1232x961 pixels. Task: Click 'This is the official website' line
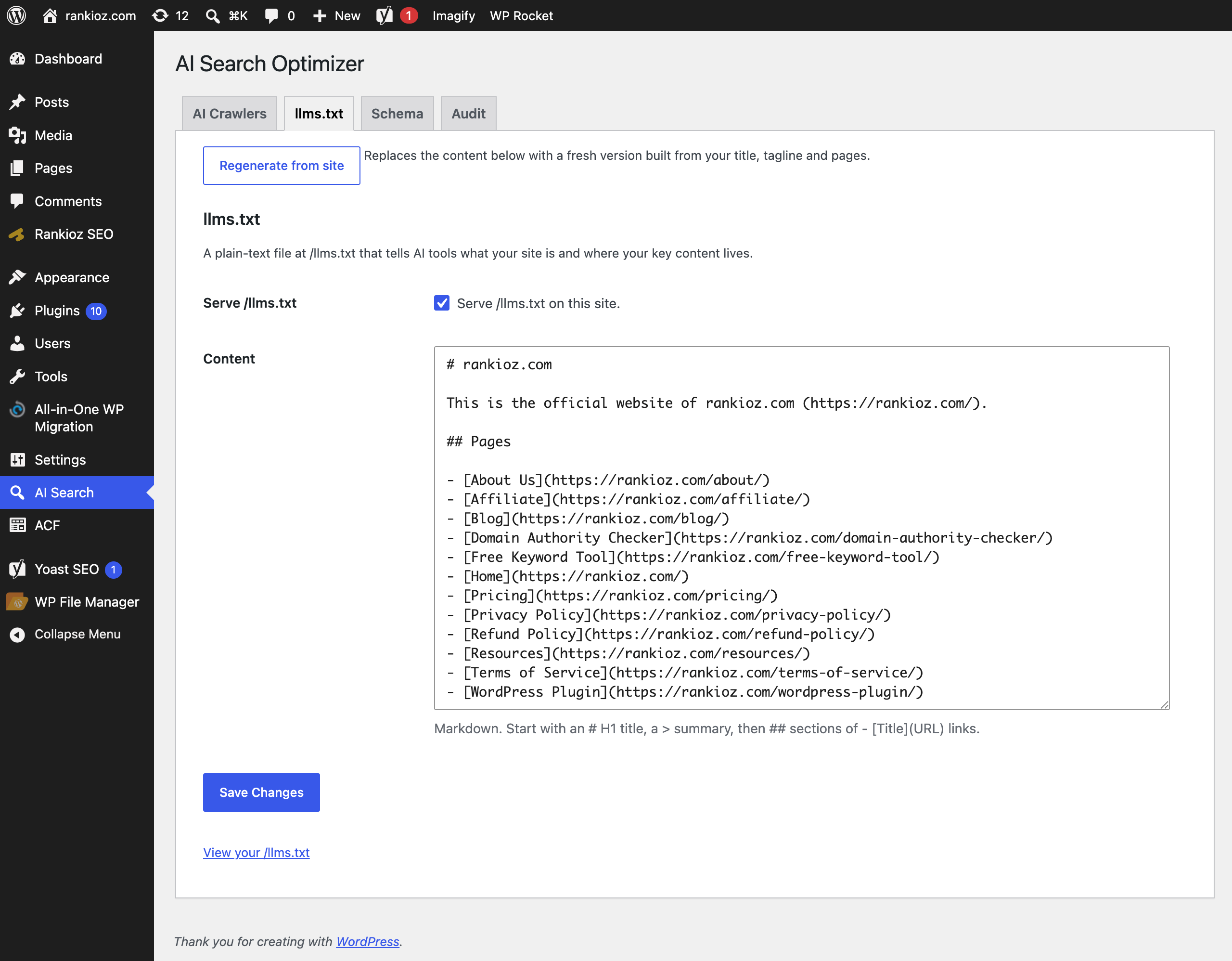point(717,403)
